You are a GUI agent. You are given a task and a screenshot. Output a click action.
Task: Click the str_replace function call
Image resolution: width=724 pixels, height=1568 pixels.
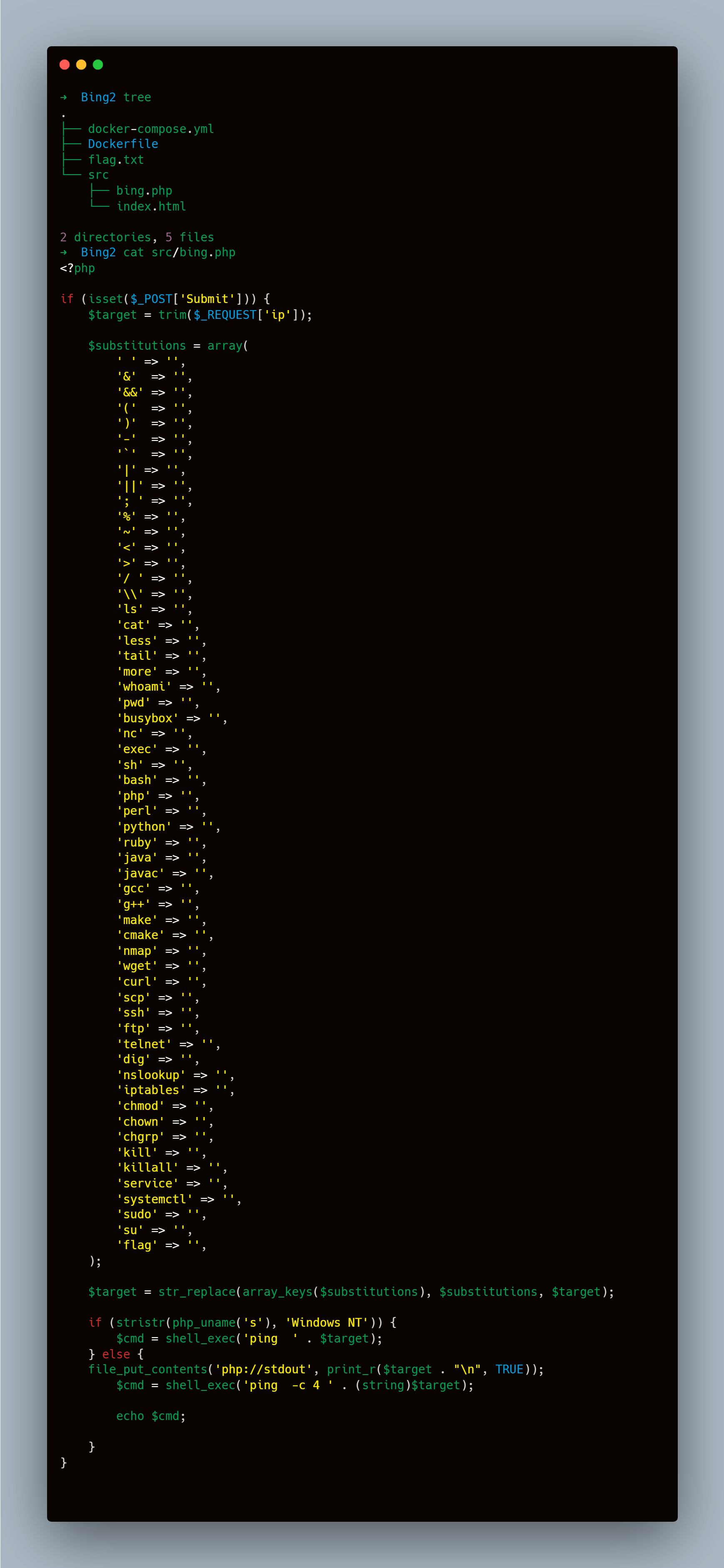[x=197, y=1292]
